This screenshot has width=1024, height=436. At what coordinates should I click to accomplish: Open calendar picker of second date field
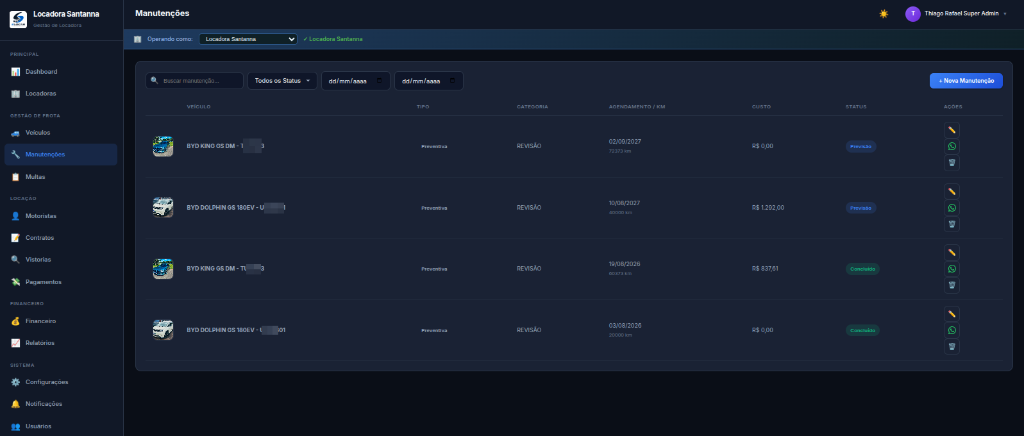[453, 81]
